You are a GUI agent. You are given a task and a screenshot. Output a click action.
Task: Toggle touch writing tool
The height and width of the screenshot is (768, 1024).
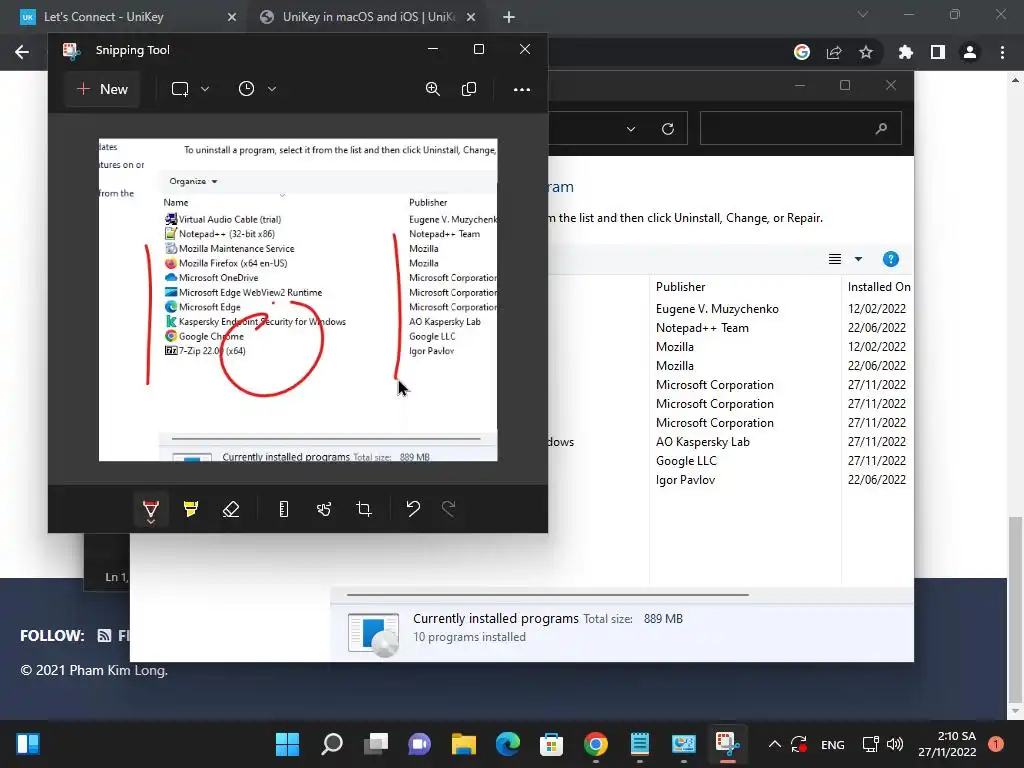coord(324,509)
